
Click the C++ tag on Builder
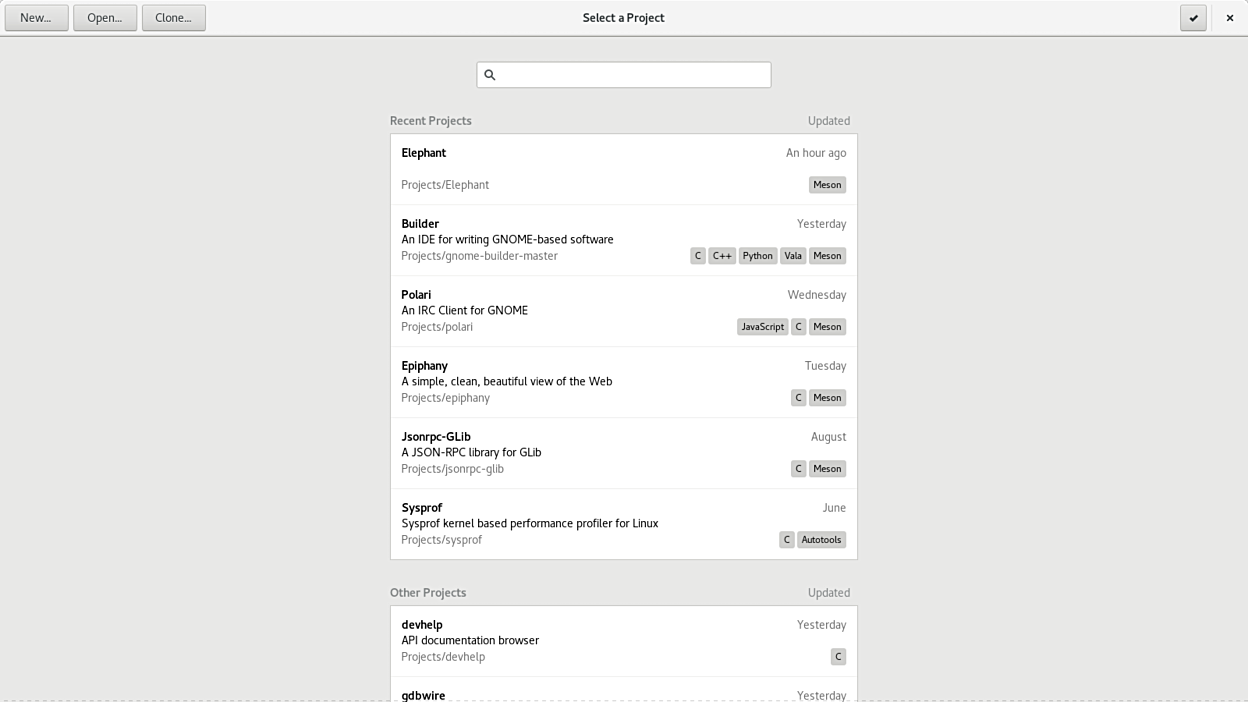point(721,256)
